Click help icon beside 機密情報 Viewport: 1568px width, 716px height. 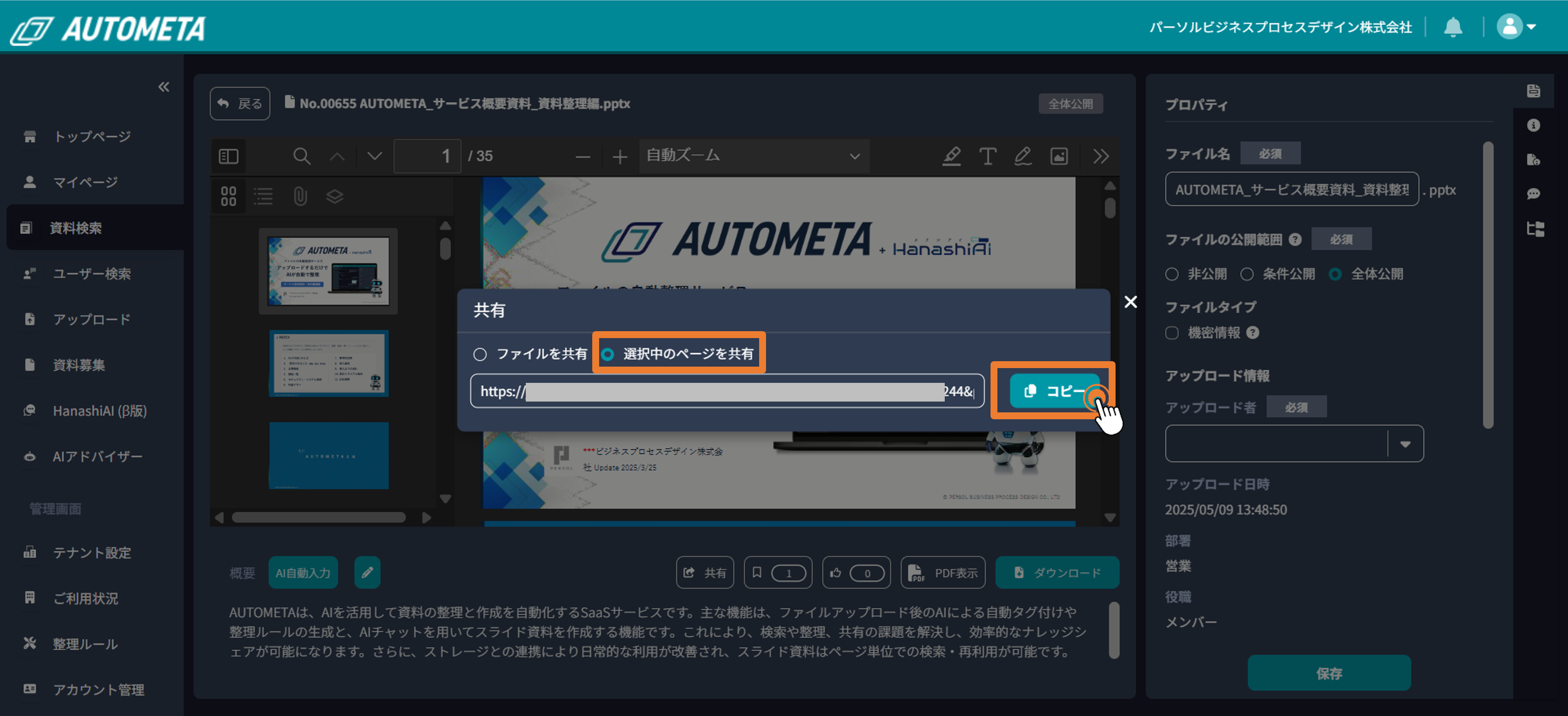tap(1253, 333)
